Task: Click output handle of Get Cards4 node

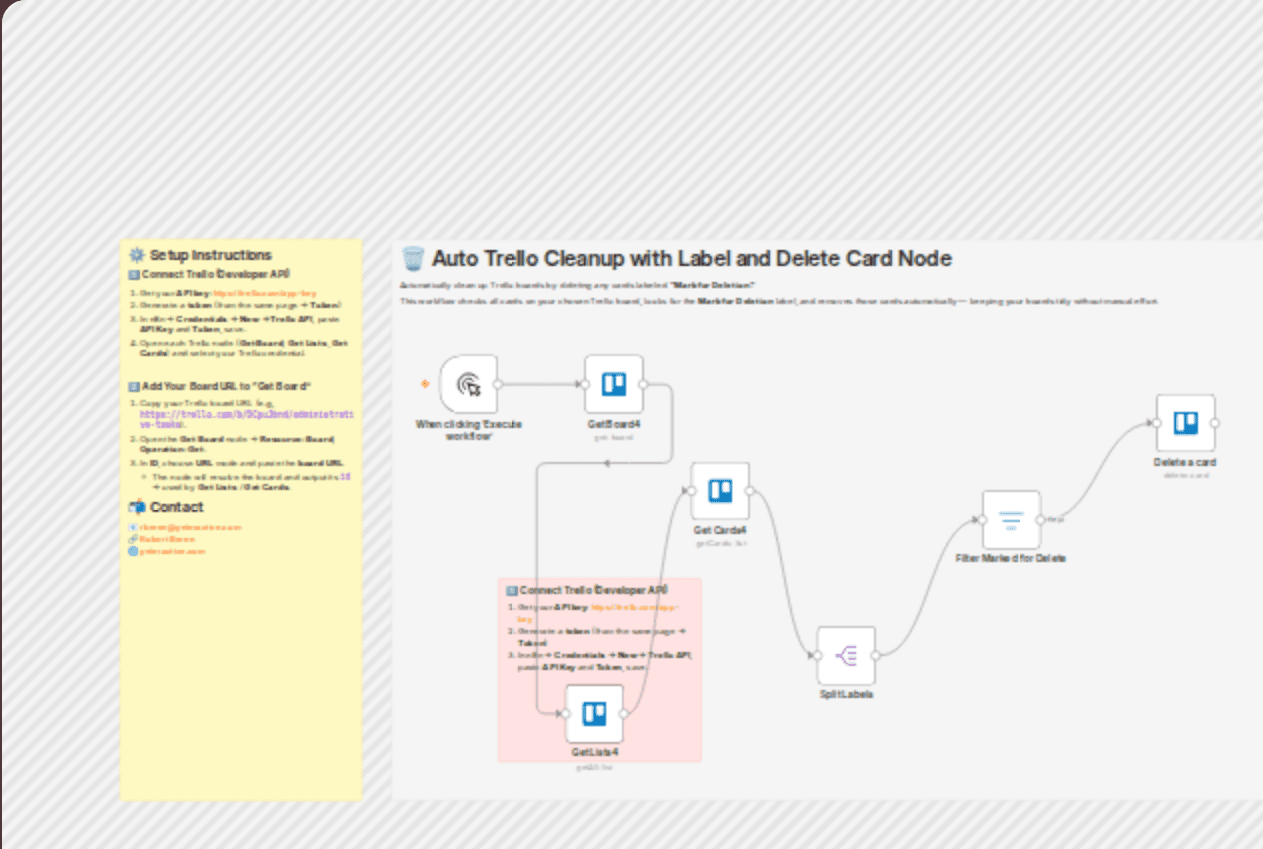Action: 749,490
